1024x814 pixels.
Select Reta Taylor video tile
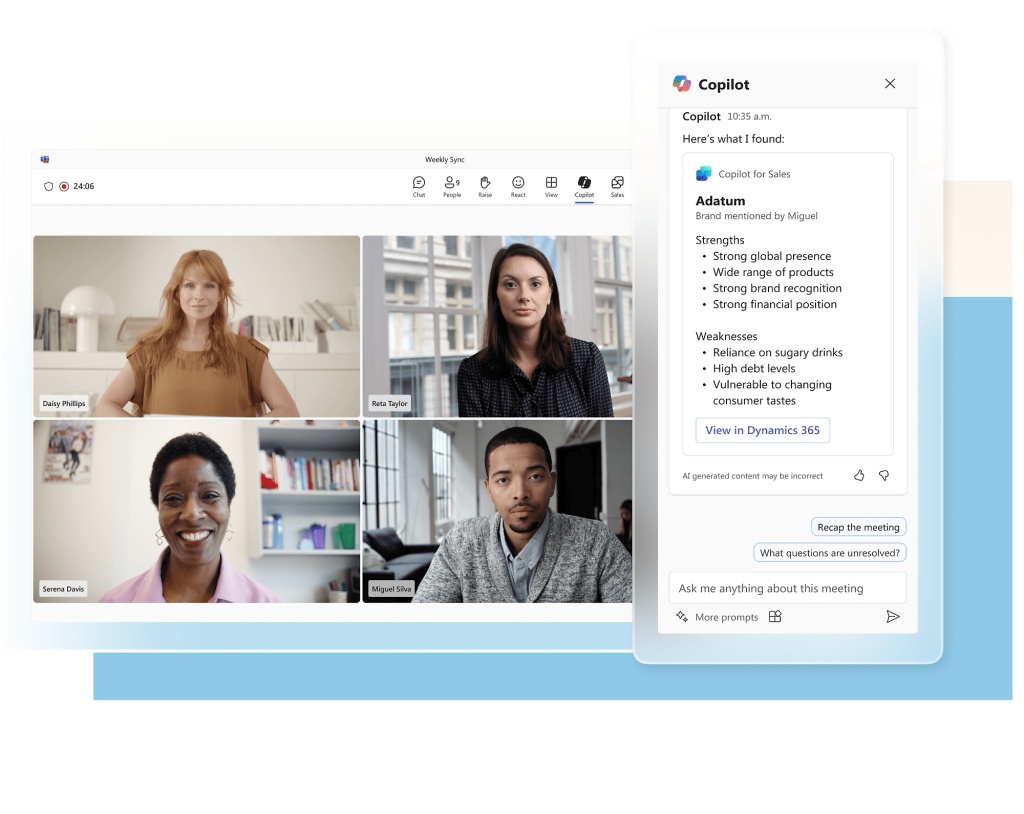(x=497, y=327)
